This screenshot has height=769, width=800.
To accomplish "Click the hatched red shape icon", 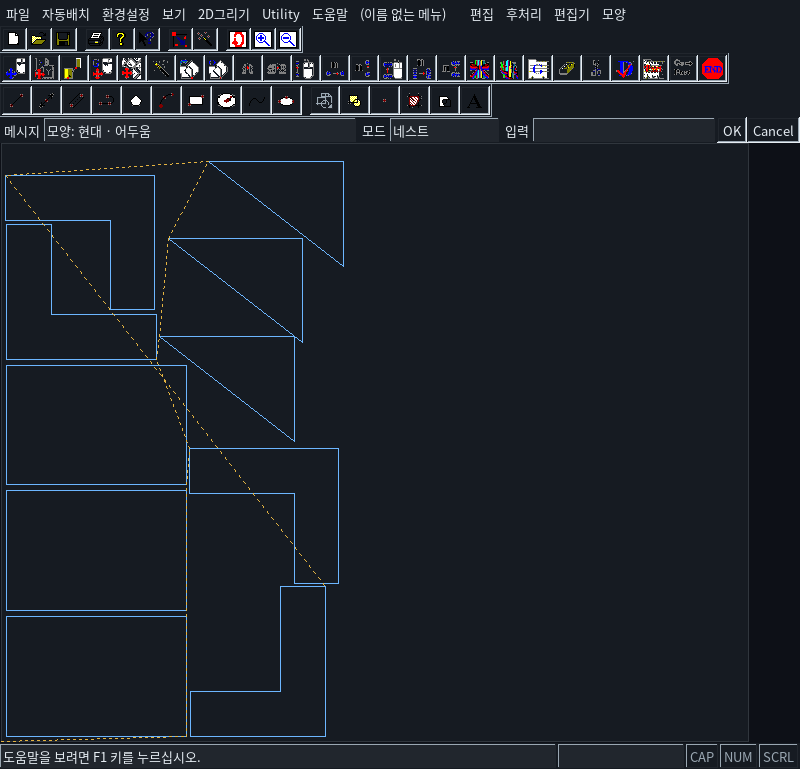I will point(414,101).
